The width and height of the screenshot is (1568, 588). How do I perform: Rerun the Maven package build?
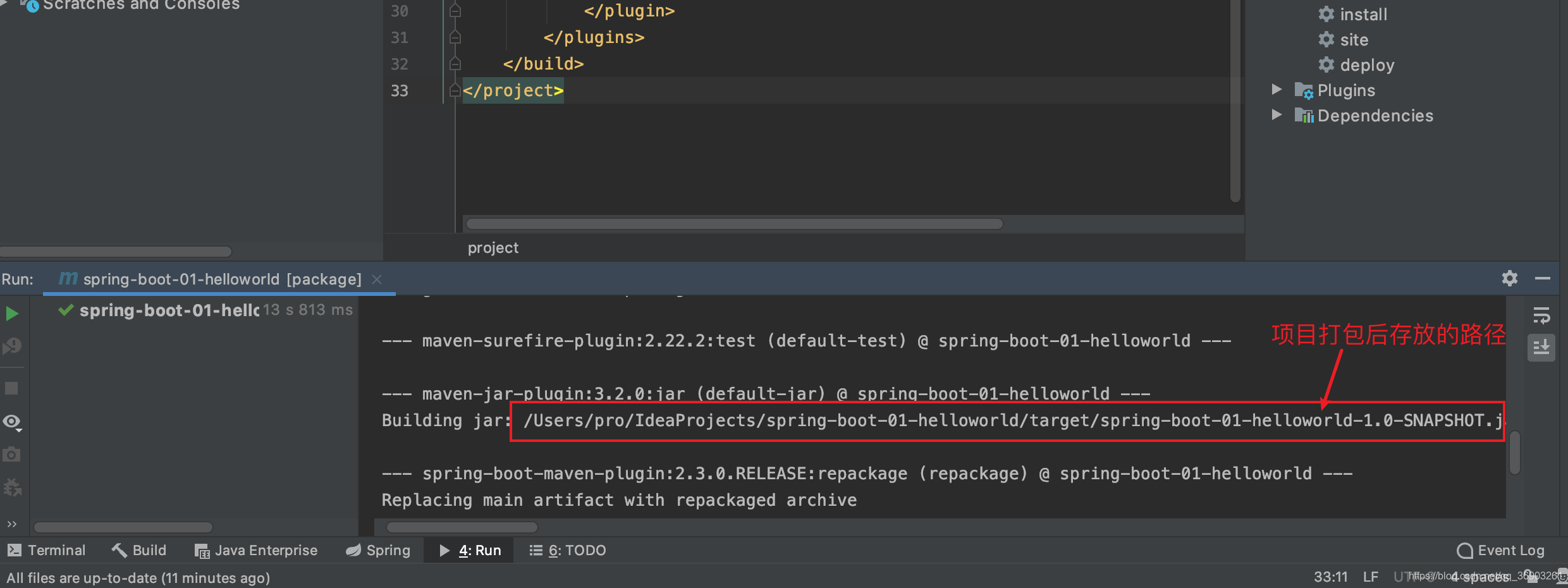[12, 314]
